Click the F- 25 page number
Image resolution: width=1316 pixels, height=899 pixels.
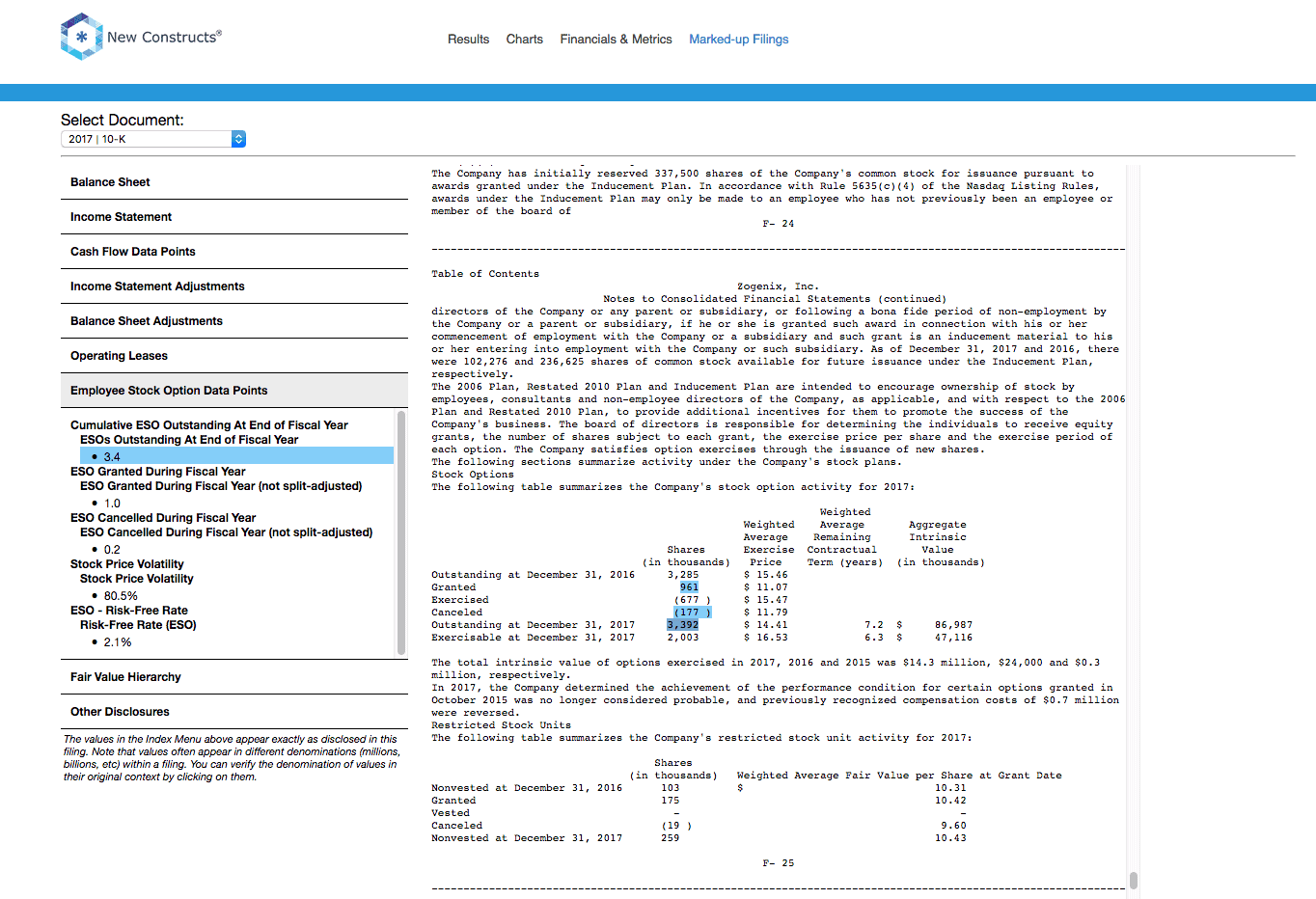[x=779, y=863]
